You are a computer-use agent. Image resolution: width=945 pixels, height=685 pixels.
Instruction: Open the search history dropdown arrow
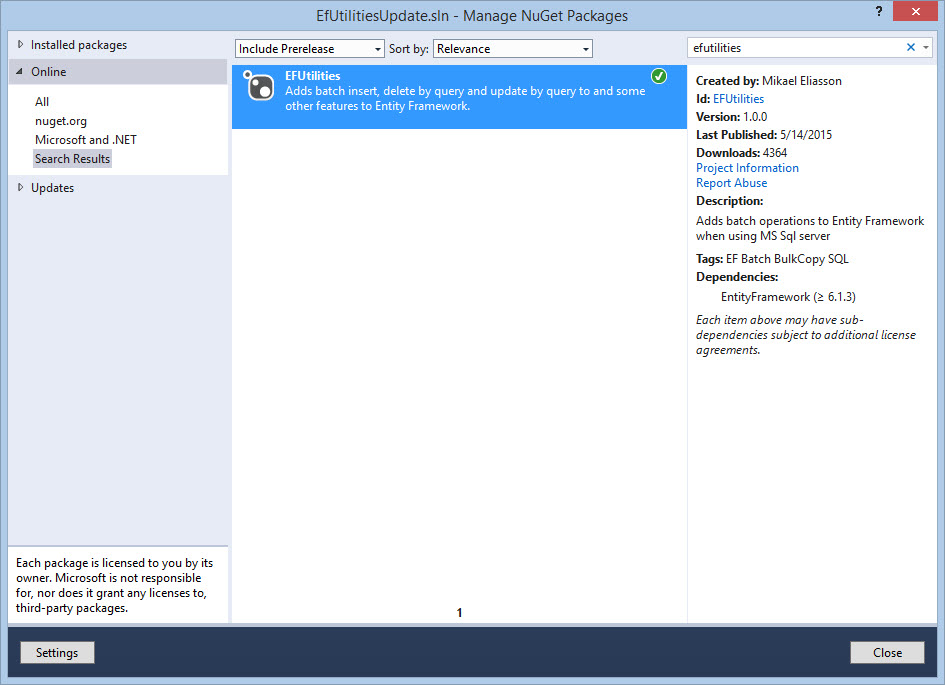click(x=926, y=47)
